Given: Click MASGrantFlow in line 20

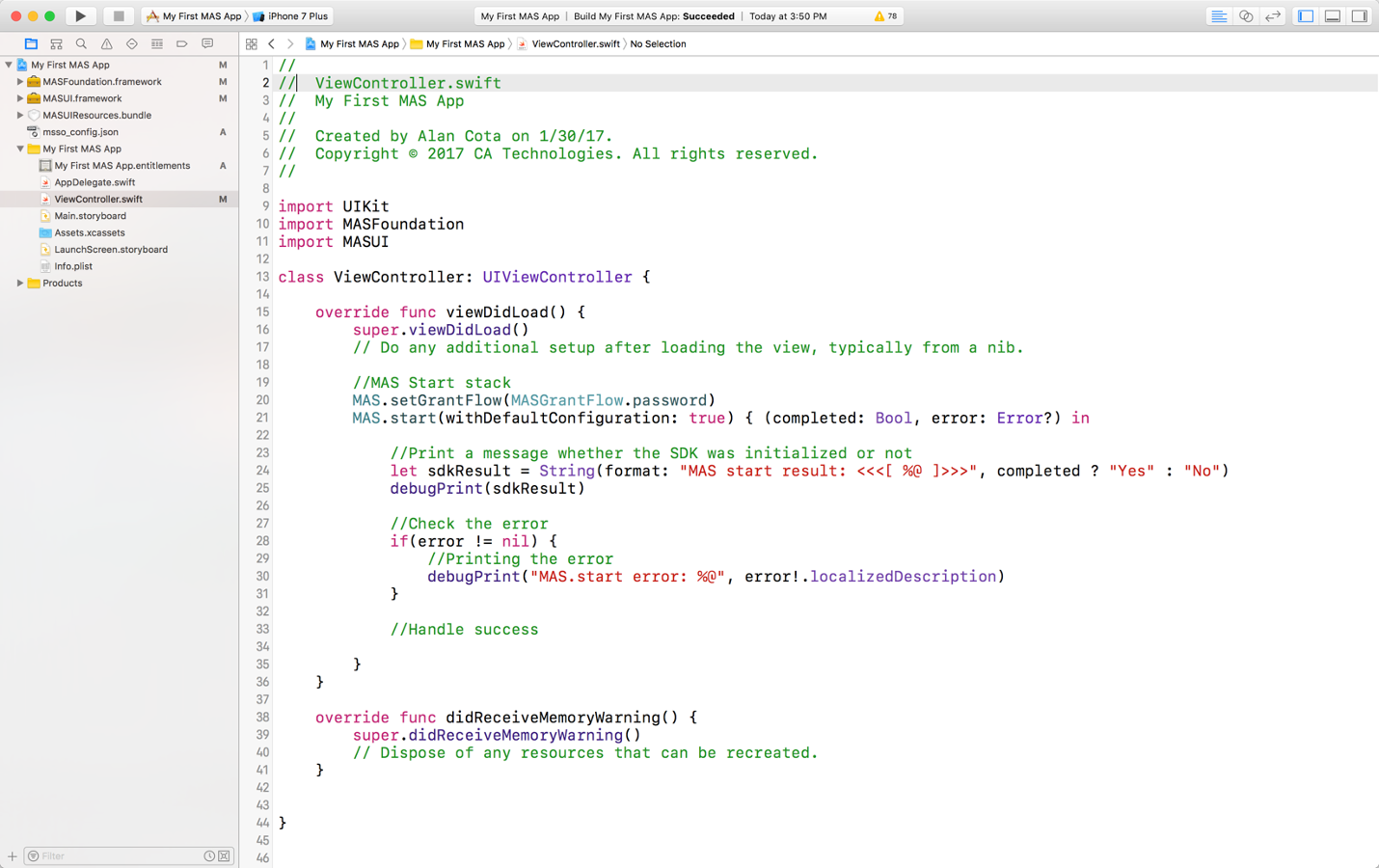Looking at the screenshot, I should pyautogui.click(x=567, y=400).
